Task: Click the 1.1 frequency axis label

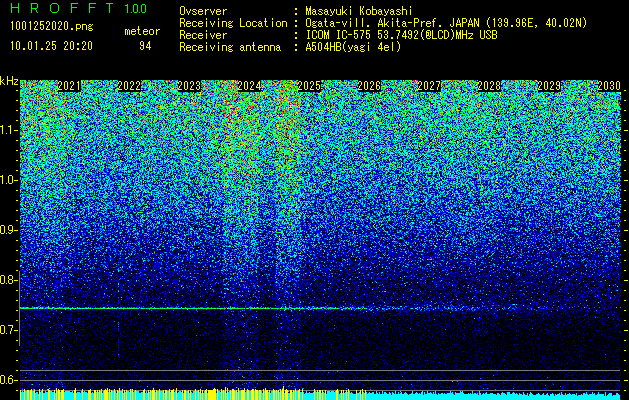Action: 9,130
